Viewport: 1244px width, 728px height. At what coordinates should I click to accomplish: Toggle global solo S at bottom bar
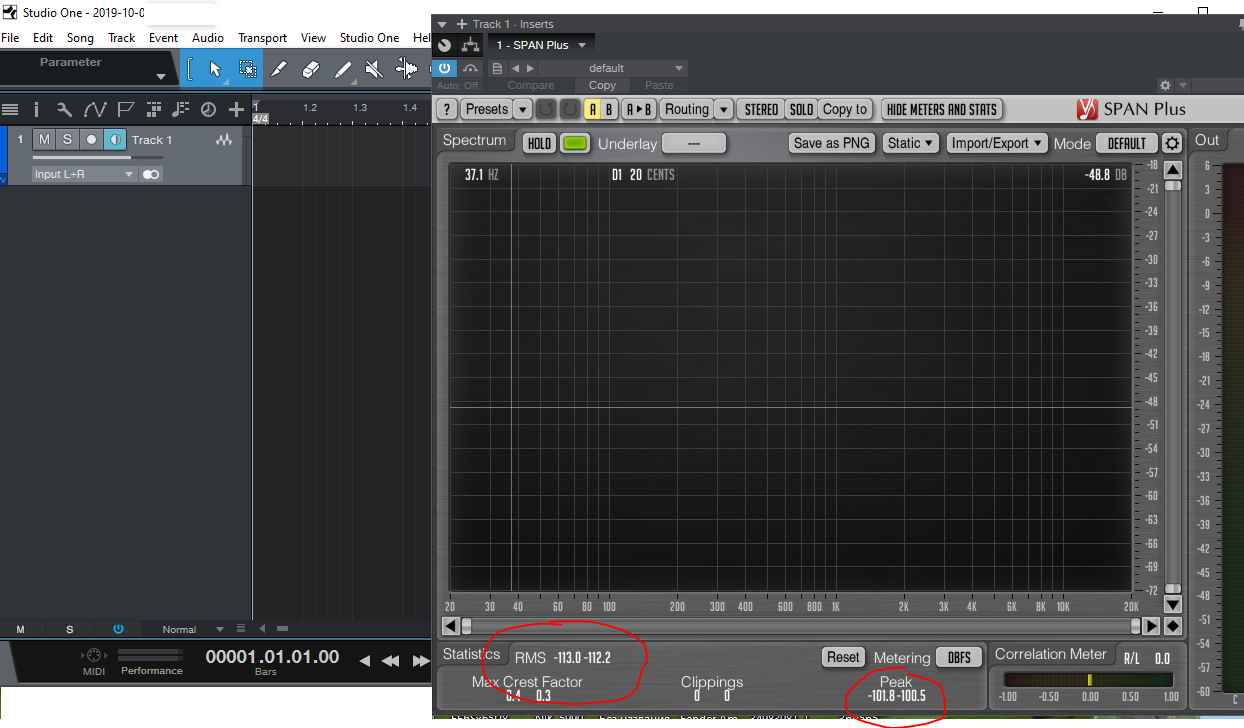coord(70,629)
